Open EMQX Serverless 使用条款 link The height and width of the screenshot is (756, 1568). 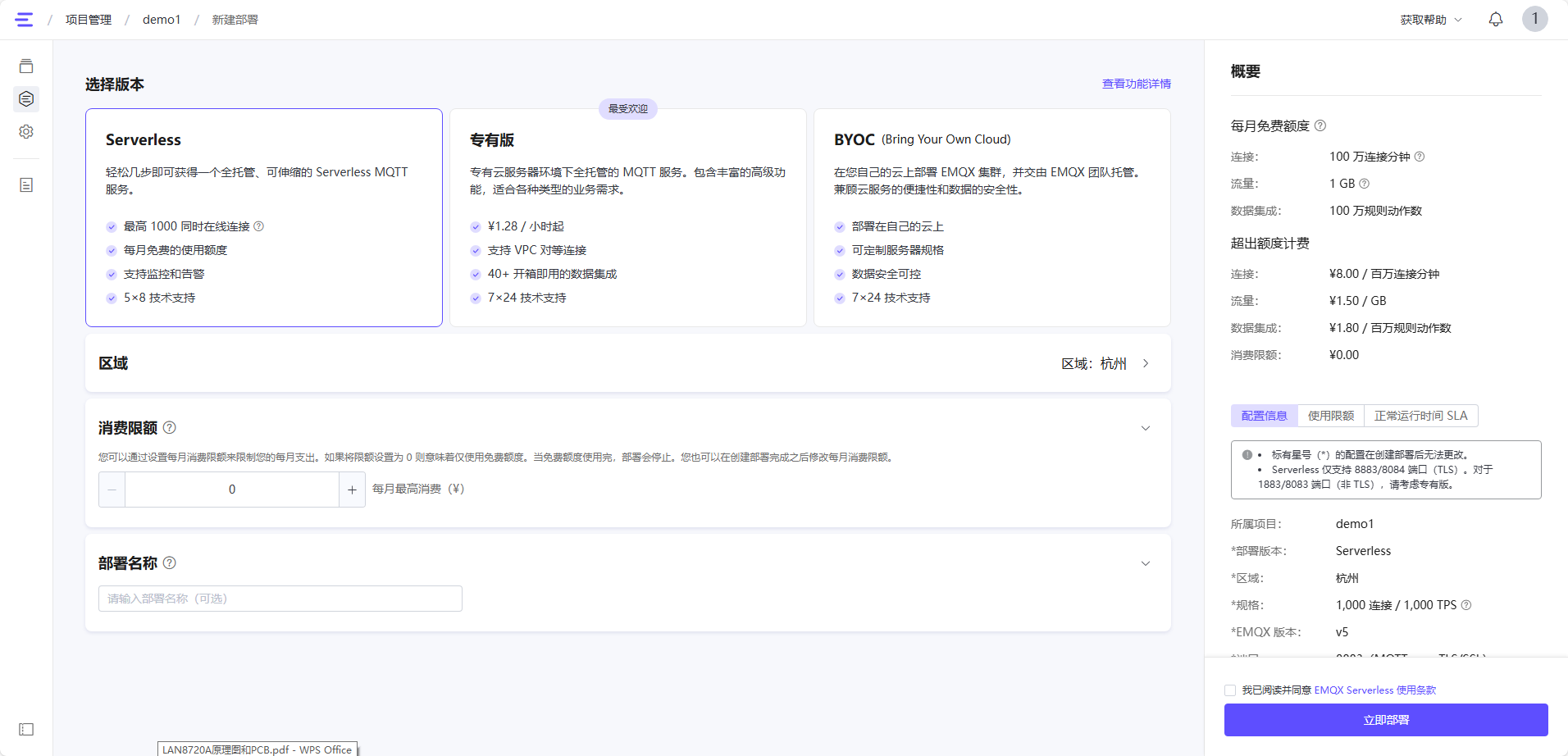1375,690
